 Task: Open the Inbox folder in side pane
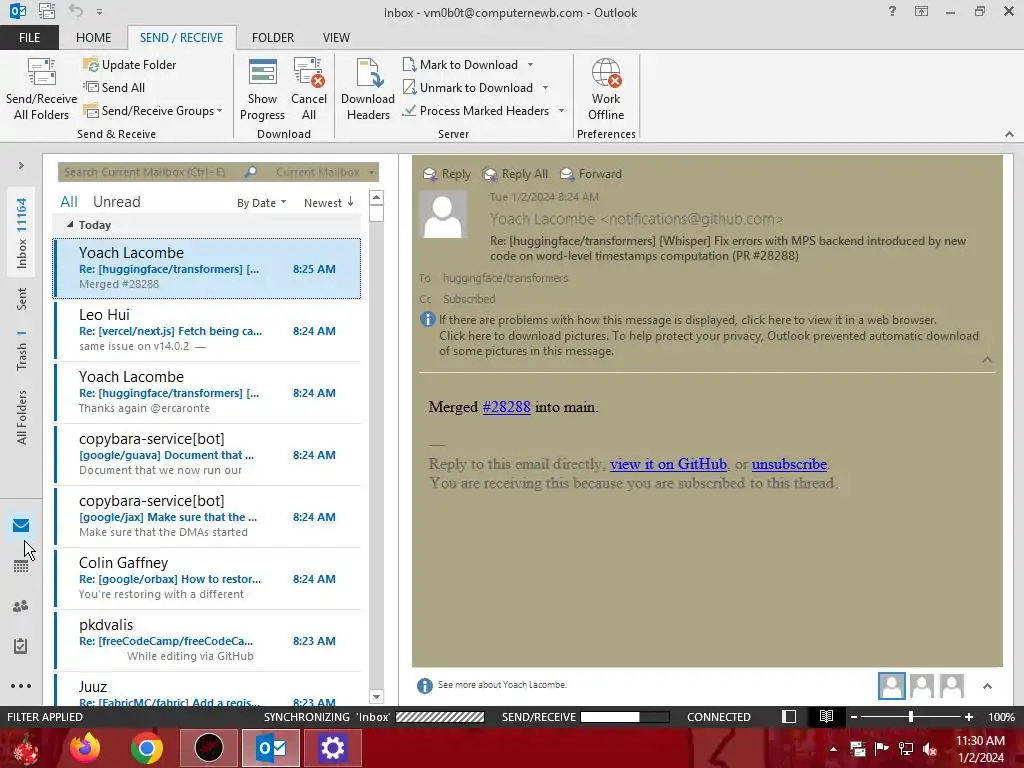click(22, 233)
